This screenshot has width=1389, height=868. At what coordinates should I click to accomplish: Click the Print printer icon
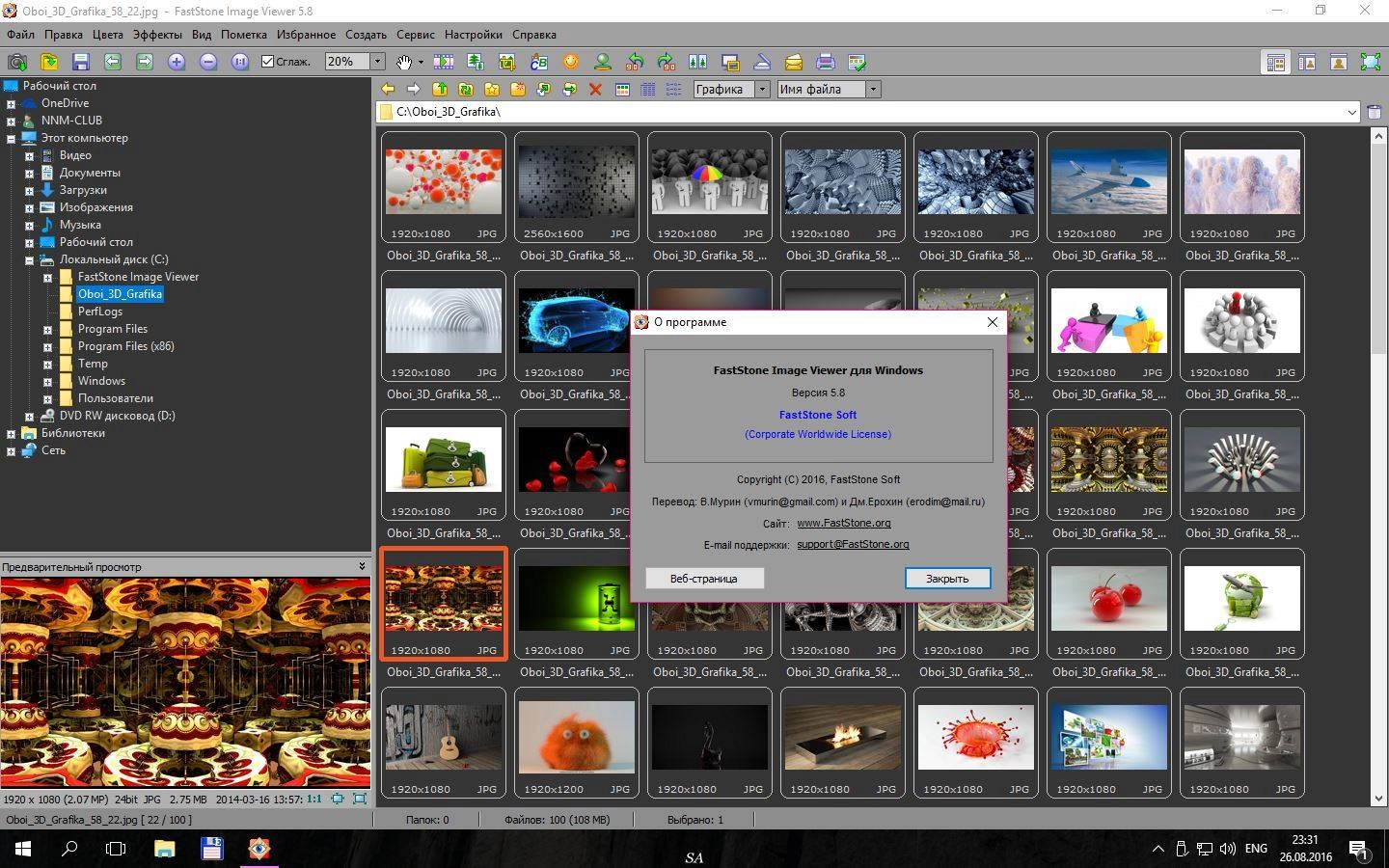[x=826, y=62]
